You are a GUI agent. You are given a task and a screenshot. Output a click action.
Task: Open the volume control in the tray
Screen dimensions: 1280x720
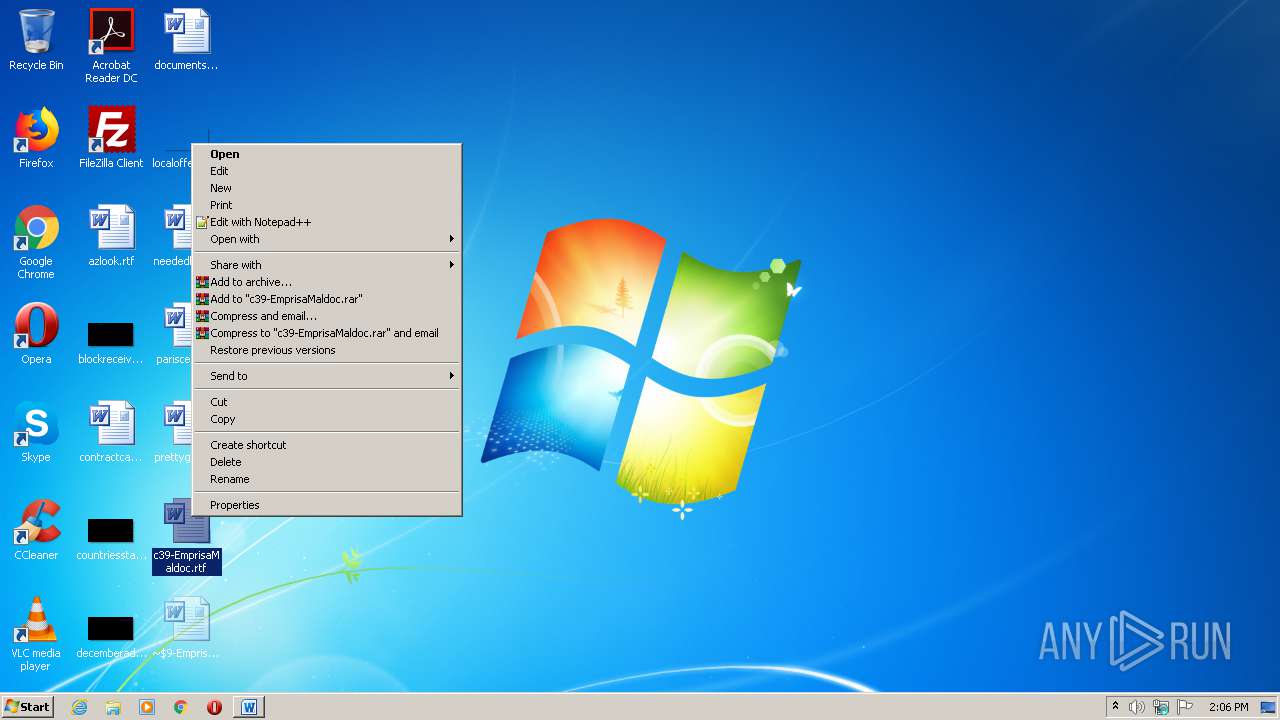coord(1137,707)
